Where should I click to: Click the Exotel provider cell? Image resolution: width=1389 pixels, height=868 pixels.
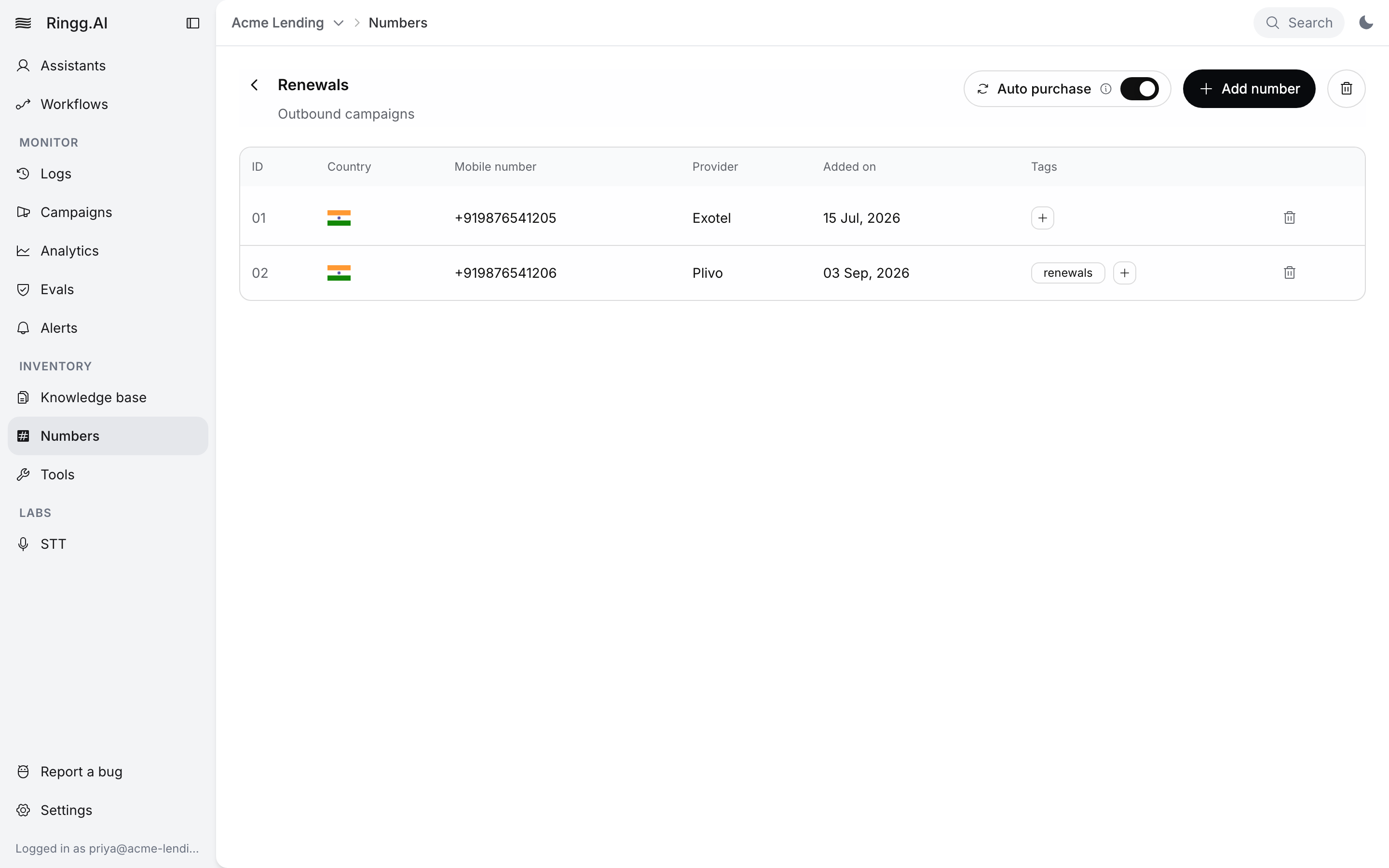pyautogui.click(x=711, y=217)
